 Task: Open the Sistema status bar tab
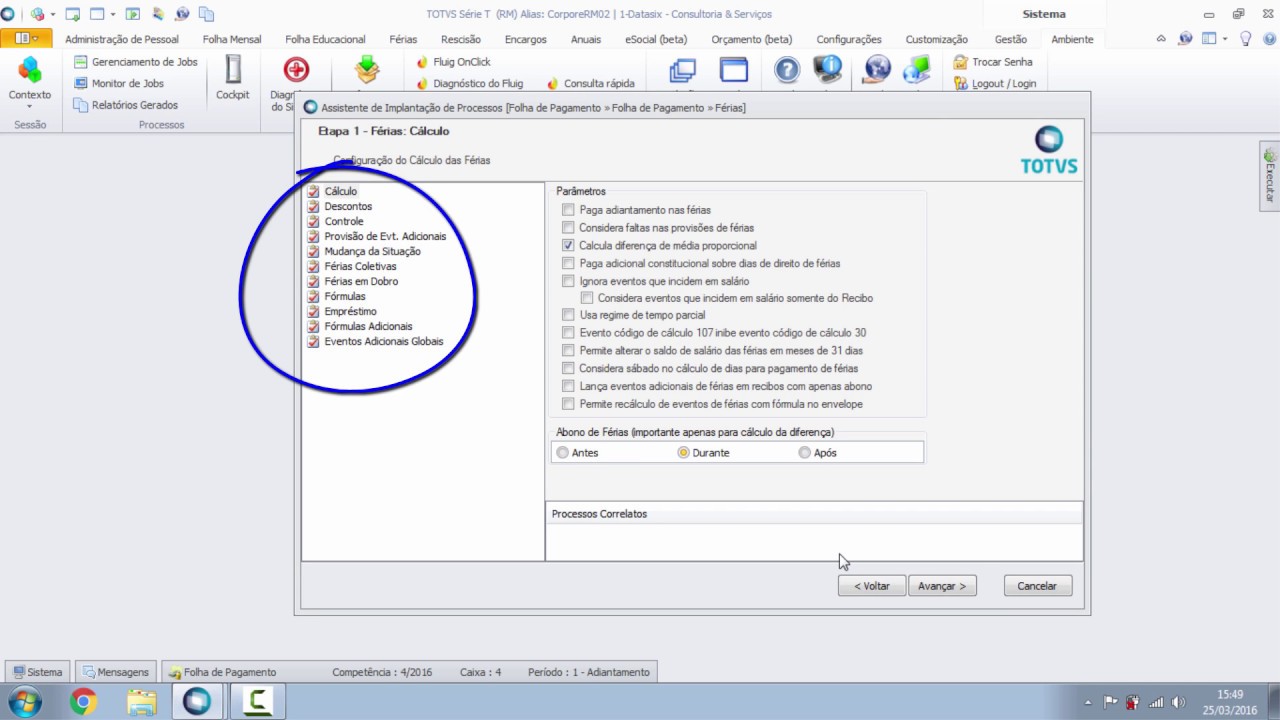point(38,672)
